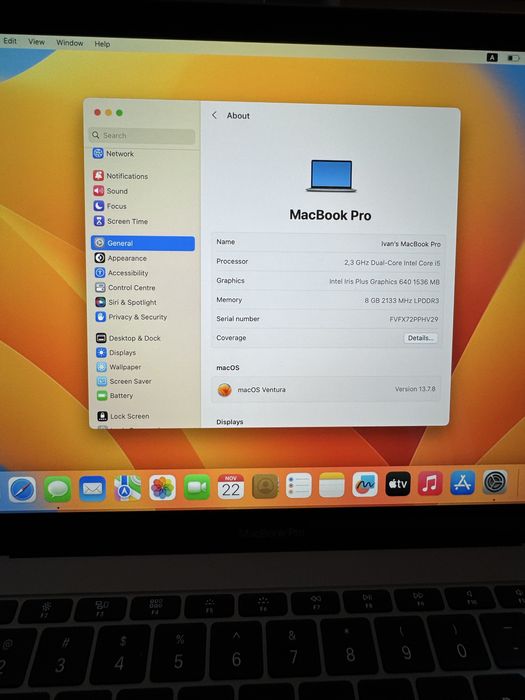Click System Settings icon in the Dock
The width and height of the screenshot is (525, 700).
coord(495,482)
